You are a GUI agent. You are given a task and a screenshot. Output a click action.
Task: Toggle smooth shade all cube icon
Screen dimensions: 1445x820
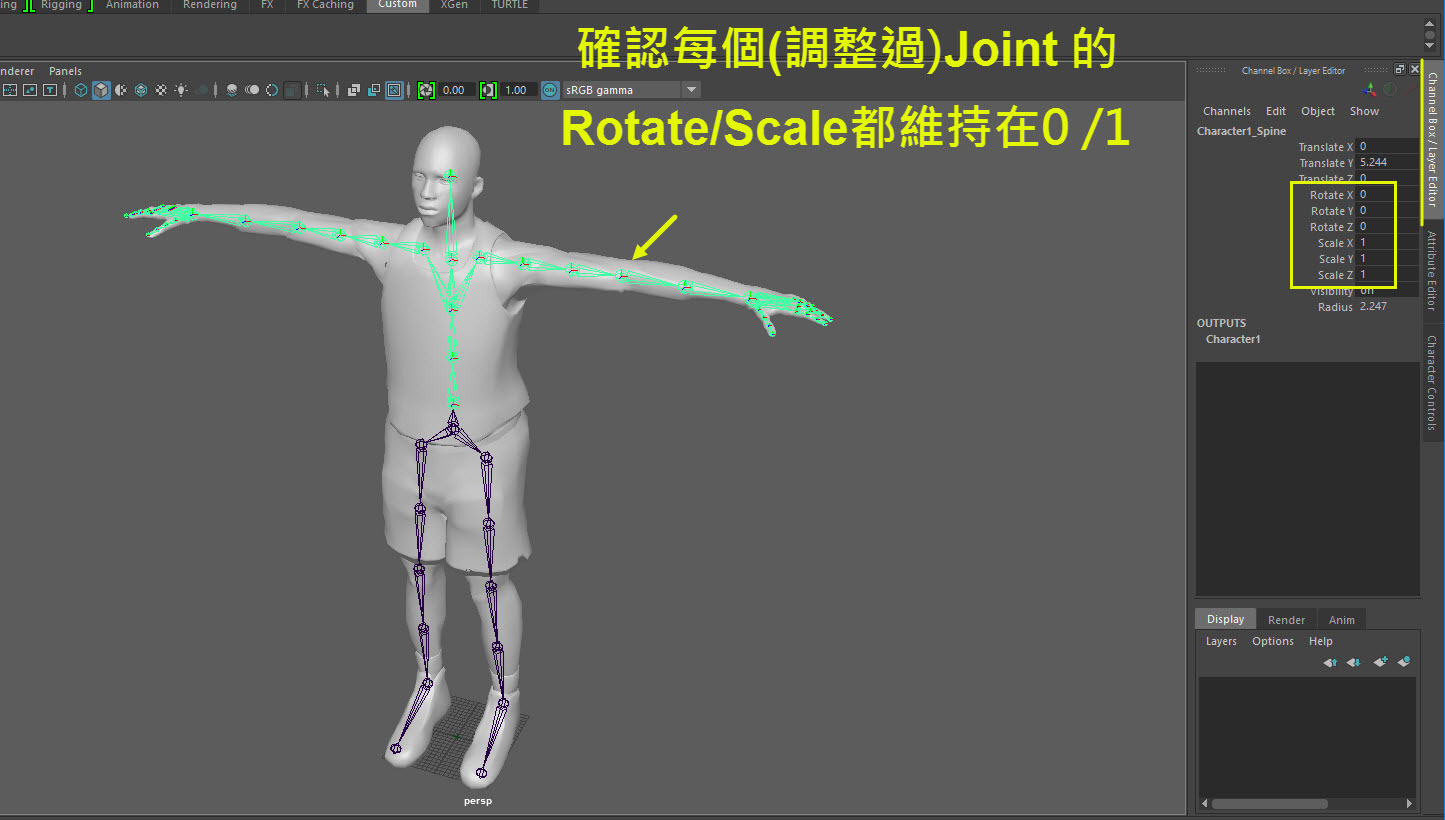[x=101, y=90]
